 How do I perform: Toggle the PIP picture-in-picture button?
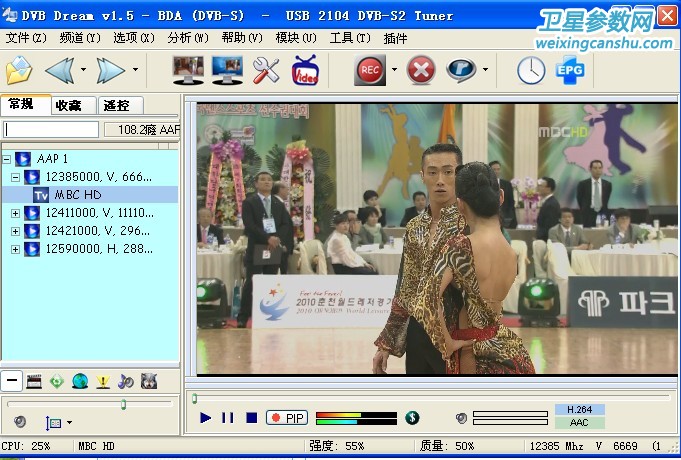287,418
